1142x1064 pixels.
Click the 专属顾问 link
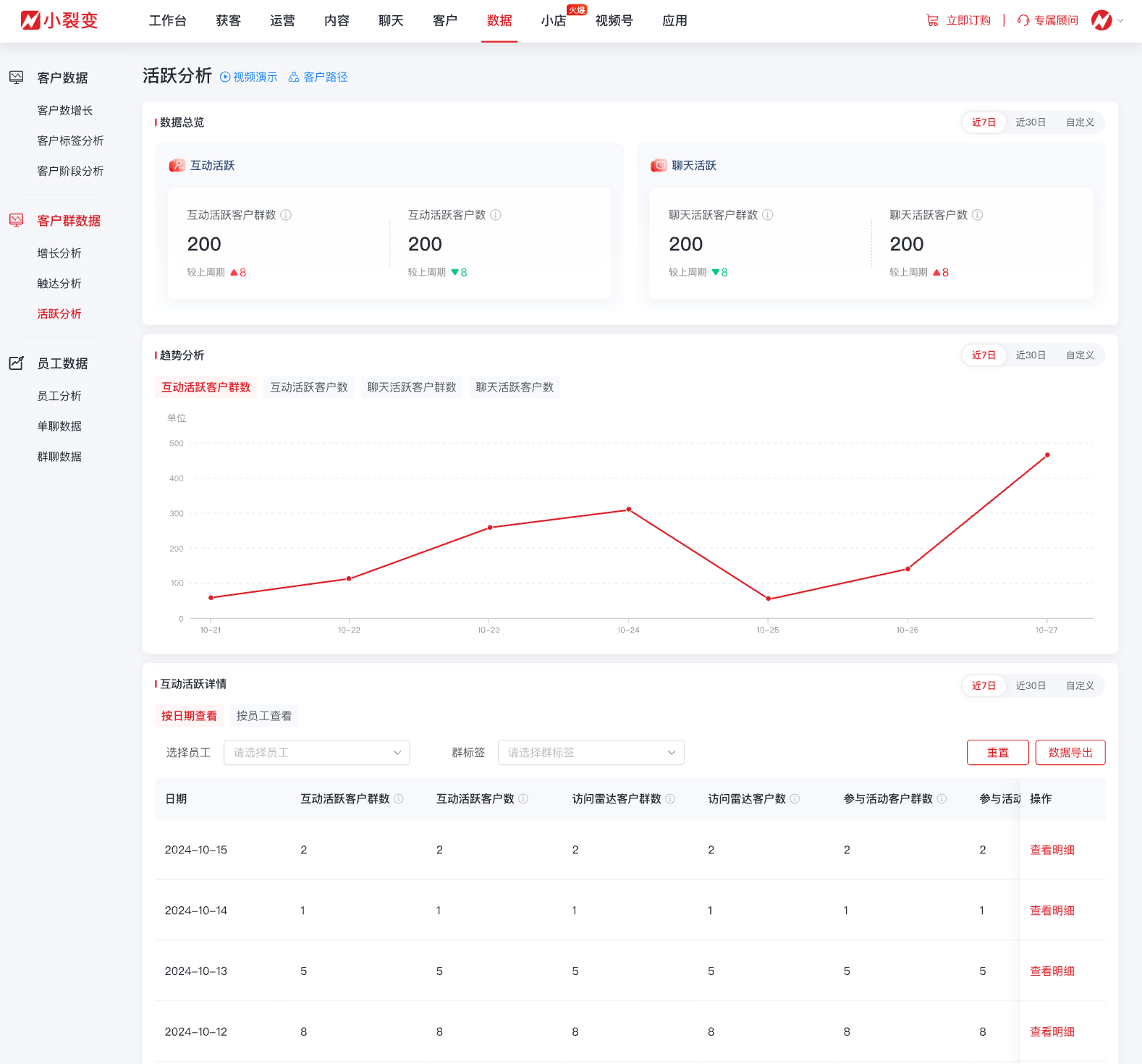point(1056,20)
